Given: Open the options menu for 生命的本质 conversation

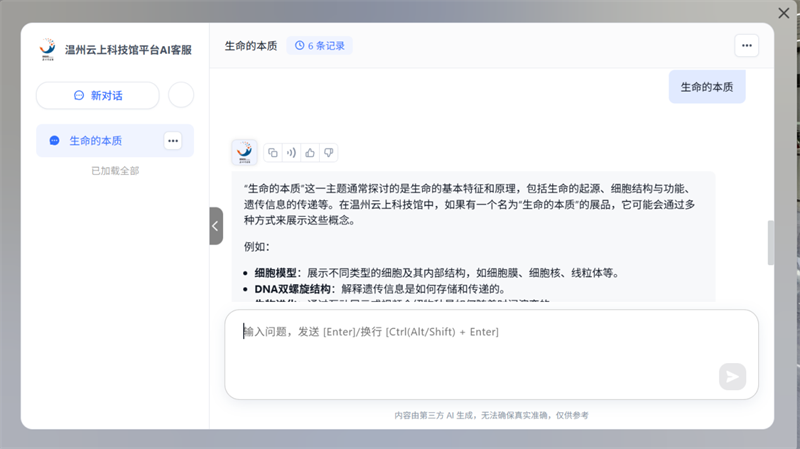Looking at the screenshot, I should (173, 141).
